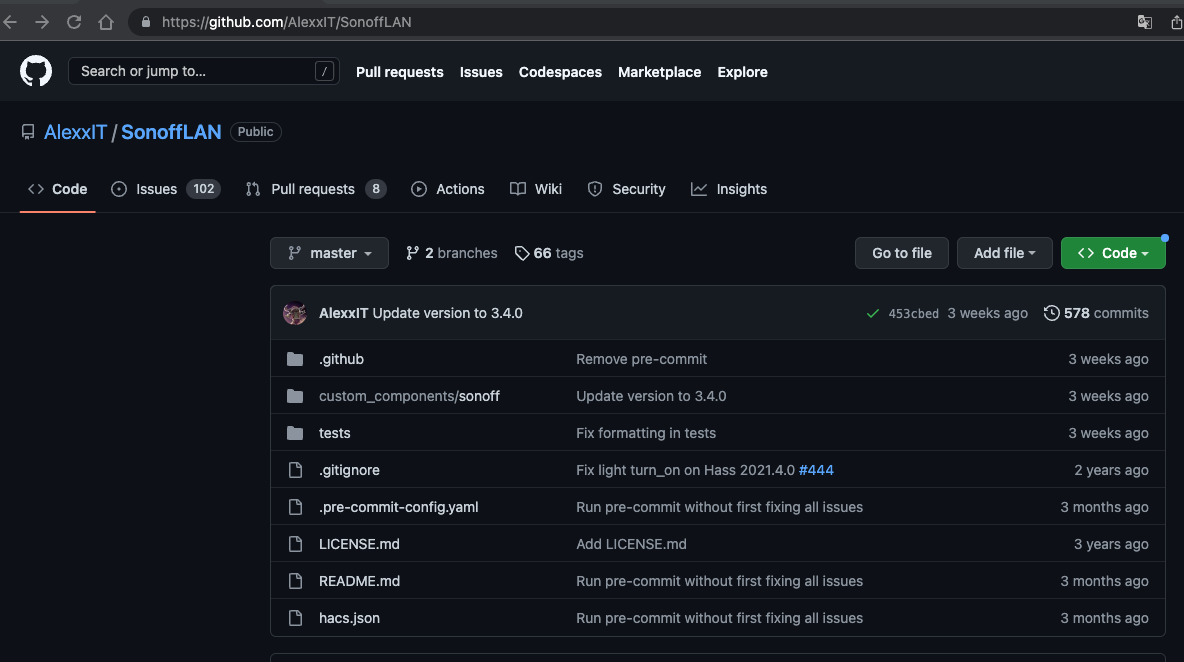Open custom_components/sonoff folder

(x=409, y=396)
